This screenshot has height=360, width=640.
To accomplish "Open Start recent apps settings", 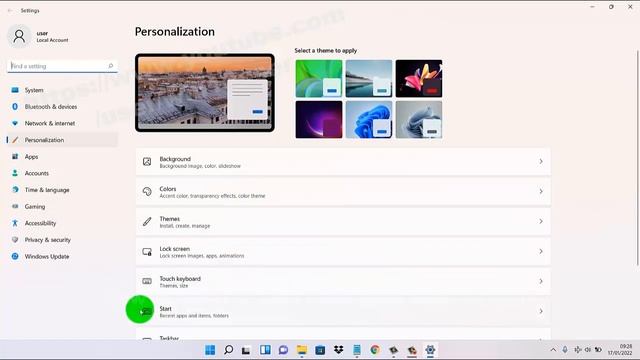I will click(343, 311).
